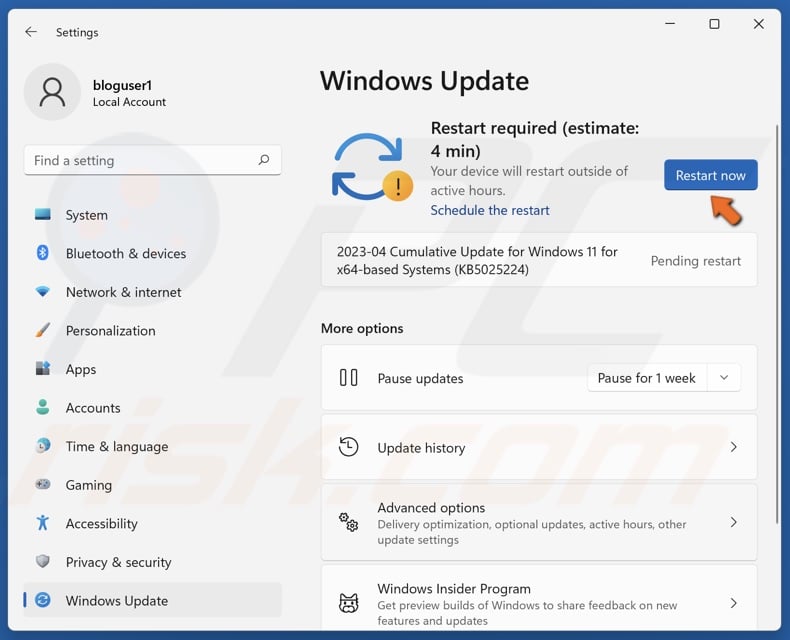Expand the pause duration dropdown arrow
The width and height of the screenshot is (790, 640).
pyautogui.click(x=724, y=377)
